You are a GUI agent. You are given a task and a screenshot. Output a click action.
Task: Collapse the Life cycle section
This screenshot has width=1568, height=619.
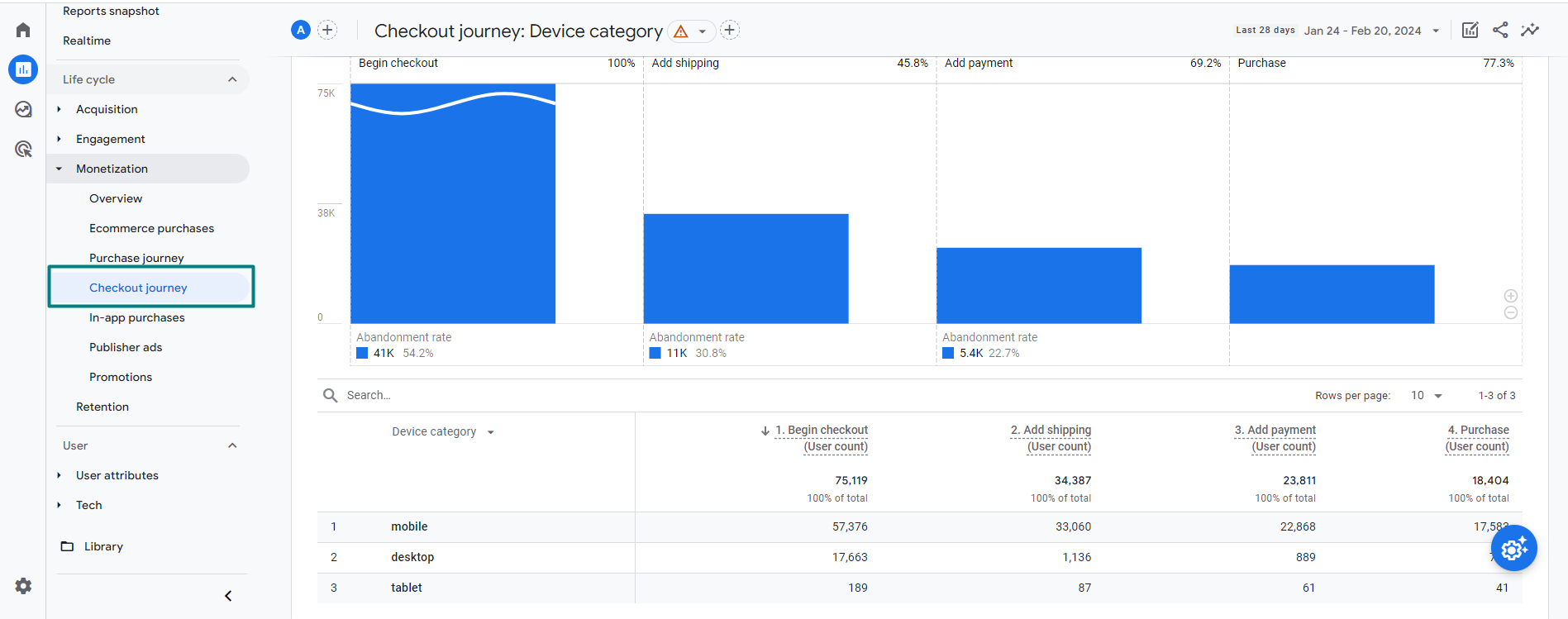(232, 79)
